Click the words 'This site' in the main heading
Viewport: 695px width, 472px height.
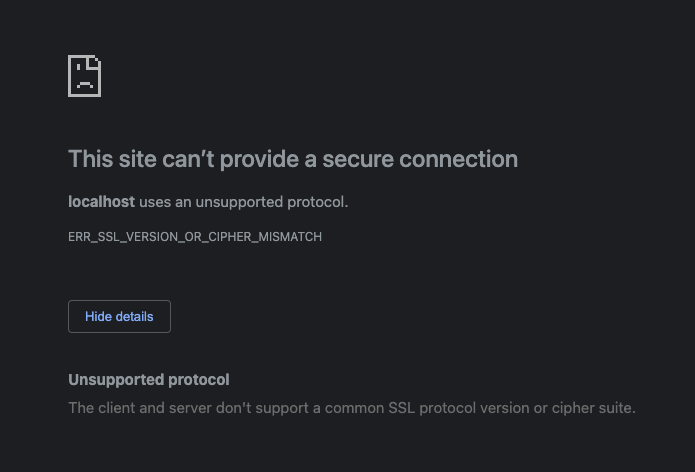(113, 159)
